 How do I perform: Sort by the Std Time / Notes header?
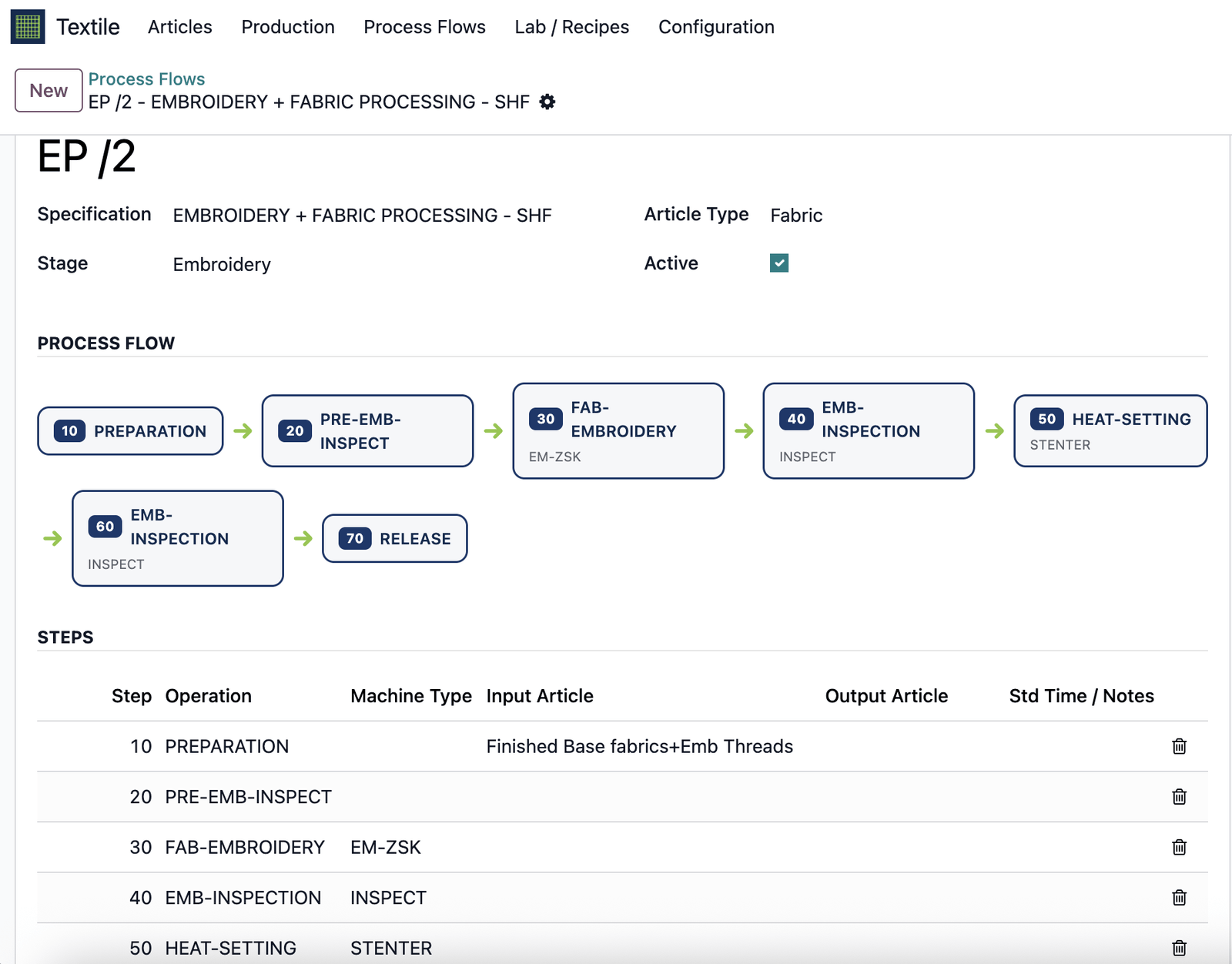point(1081,696)
